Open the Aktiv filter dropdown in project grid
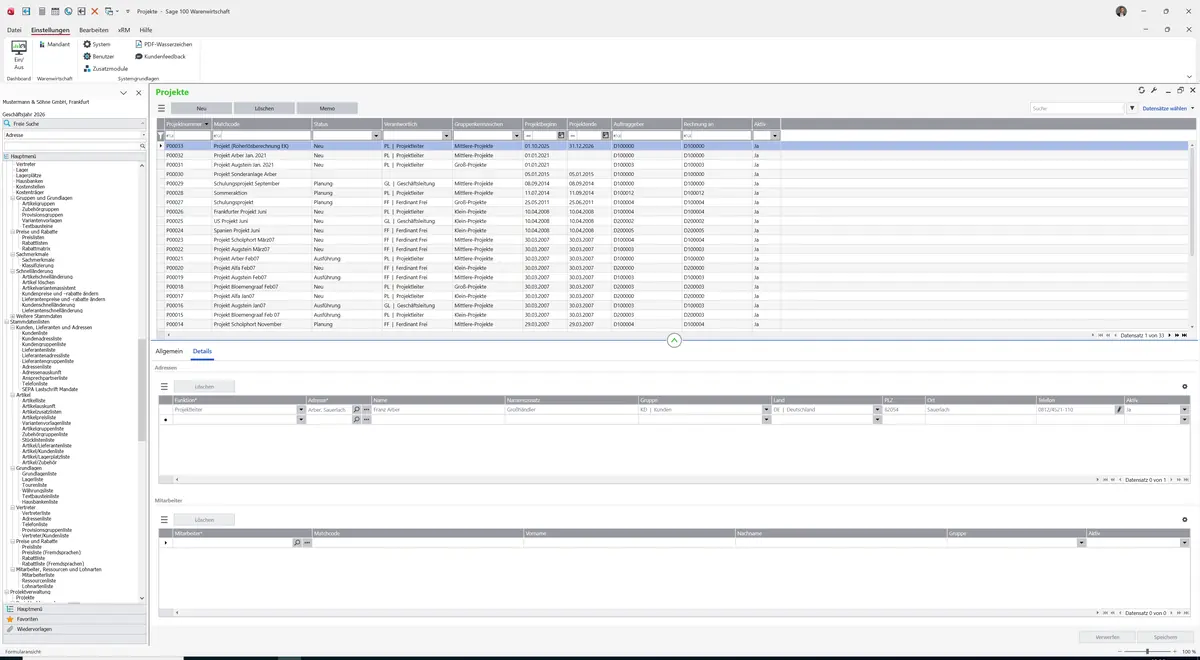 [774, 135]
